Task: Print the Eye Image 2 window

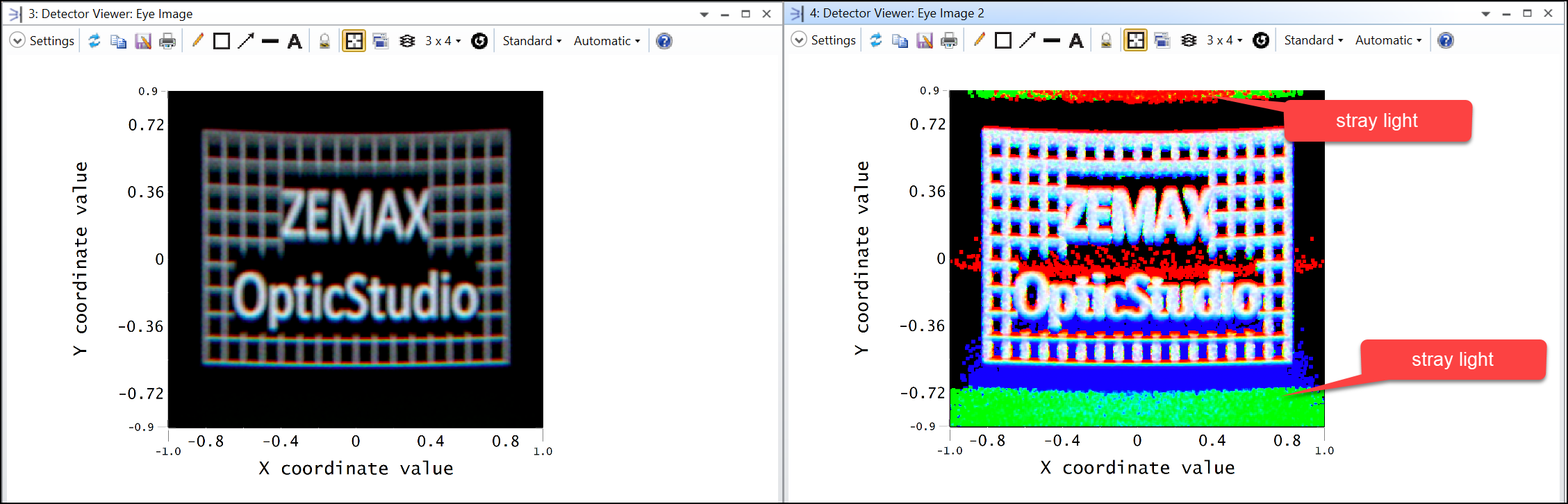Action: pos(949,40)
